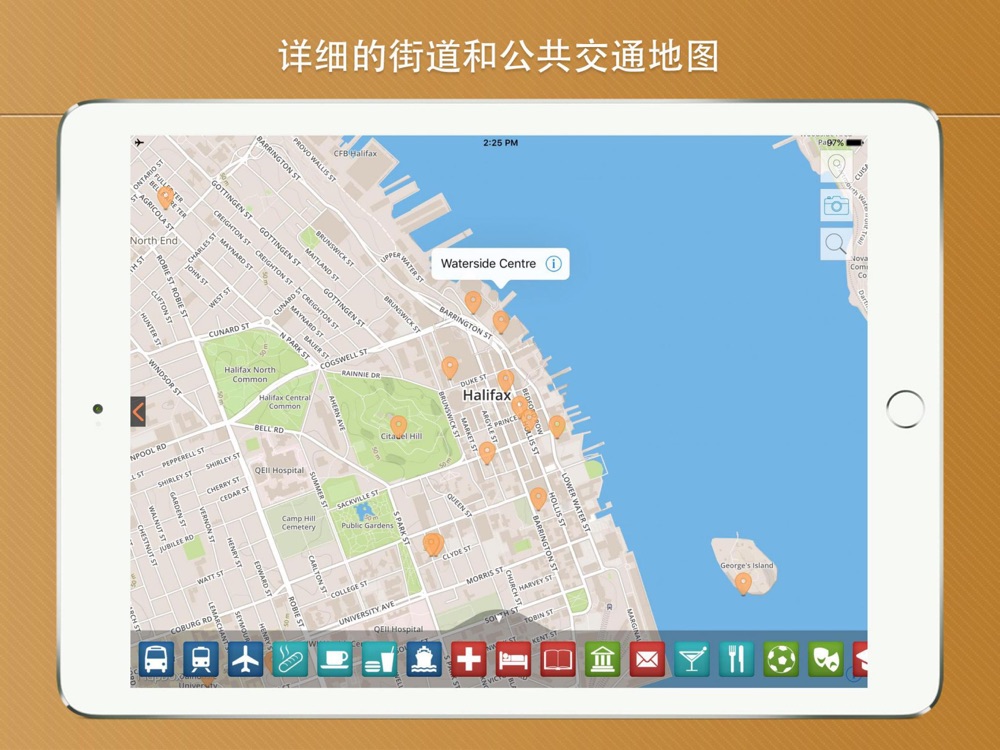Viewport: 1000px width, 750px height.
Task: Click the Public Gardens label
Action: pyautogui.click(x=367, y=526)
